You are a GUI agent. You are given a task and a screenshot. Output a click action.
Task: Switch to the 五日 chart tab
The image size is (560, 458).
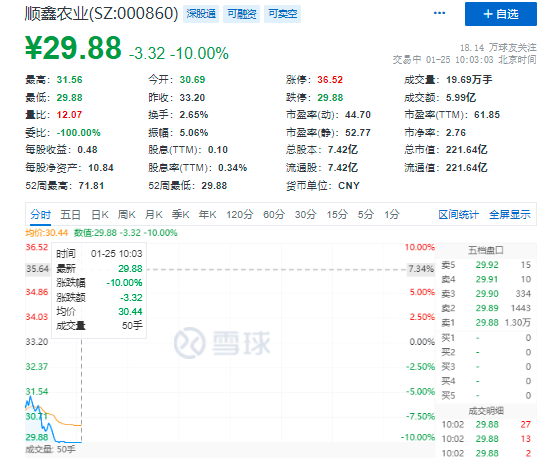pyautogui.click(x=70, y=214)
